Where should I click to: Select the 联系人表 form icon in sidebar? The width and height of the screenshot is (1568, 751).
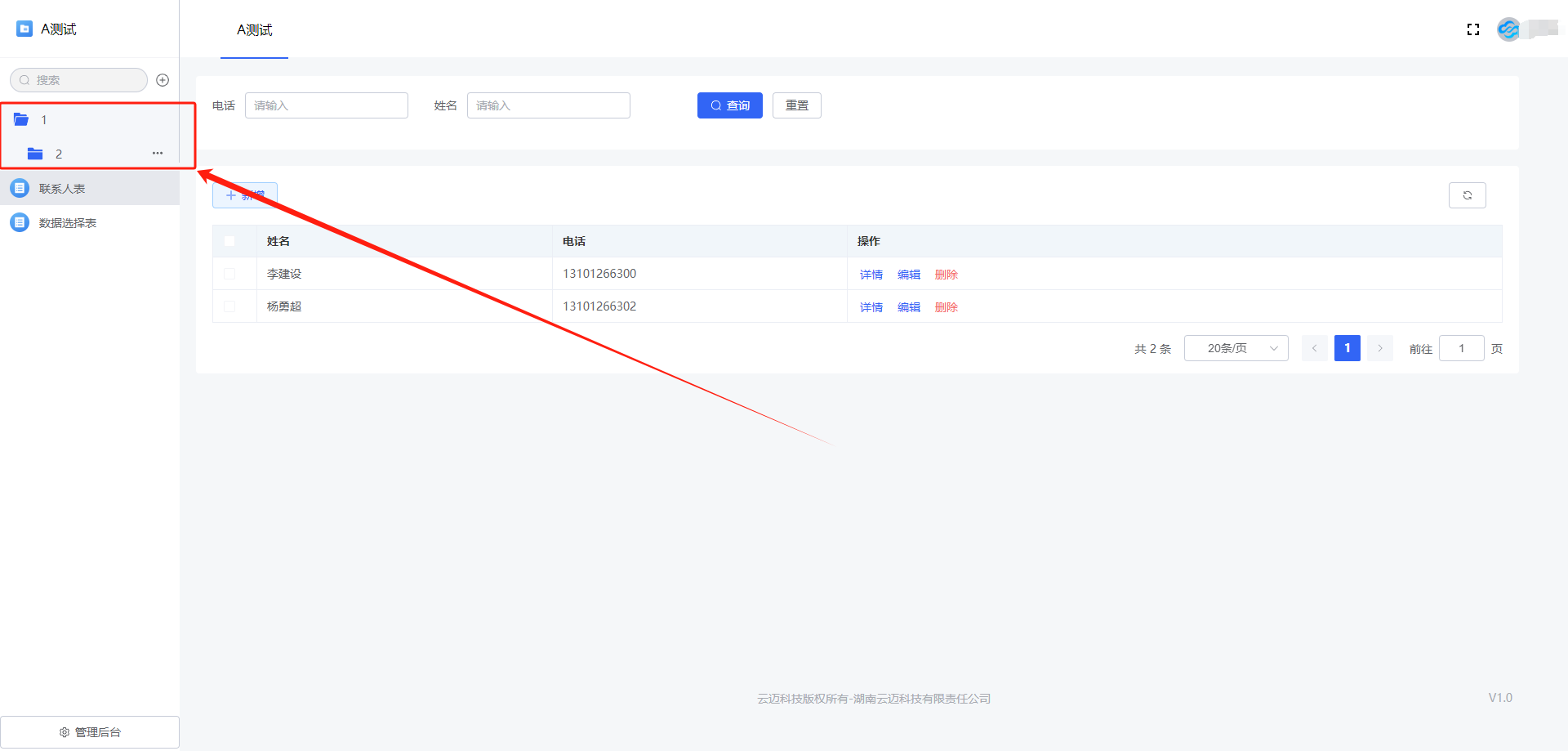tap(20, 189)
